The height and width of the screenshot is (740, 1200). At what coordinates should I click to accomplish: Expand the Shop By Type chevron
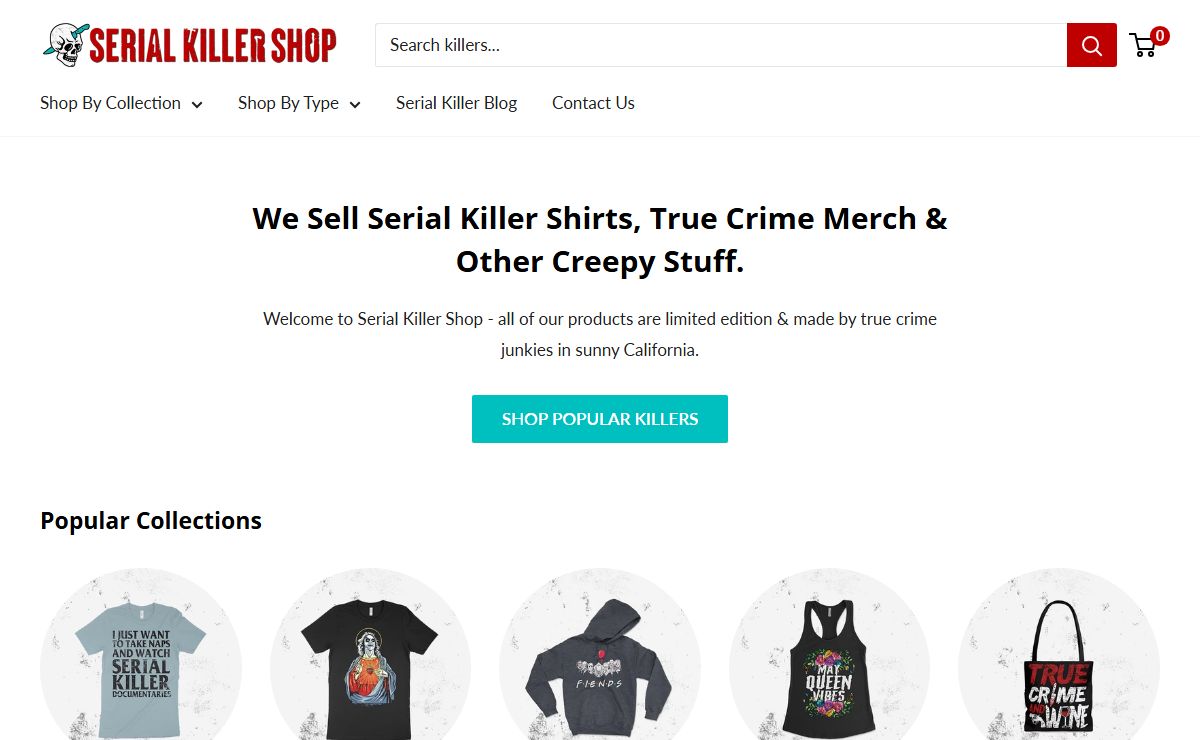[355, 104]
